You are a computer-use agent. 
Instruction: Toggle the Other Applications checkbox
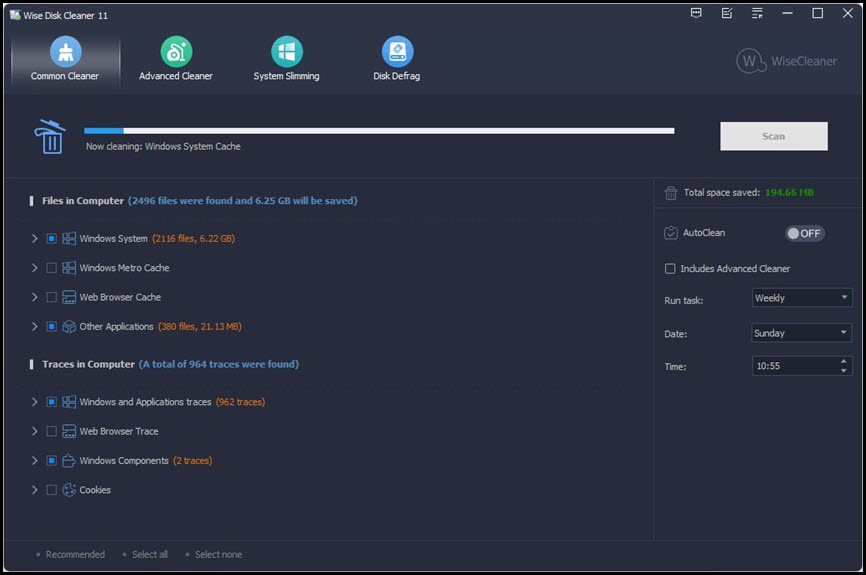(x=51, y=326)
